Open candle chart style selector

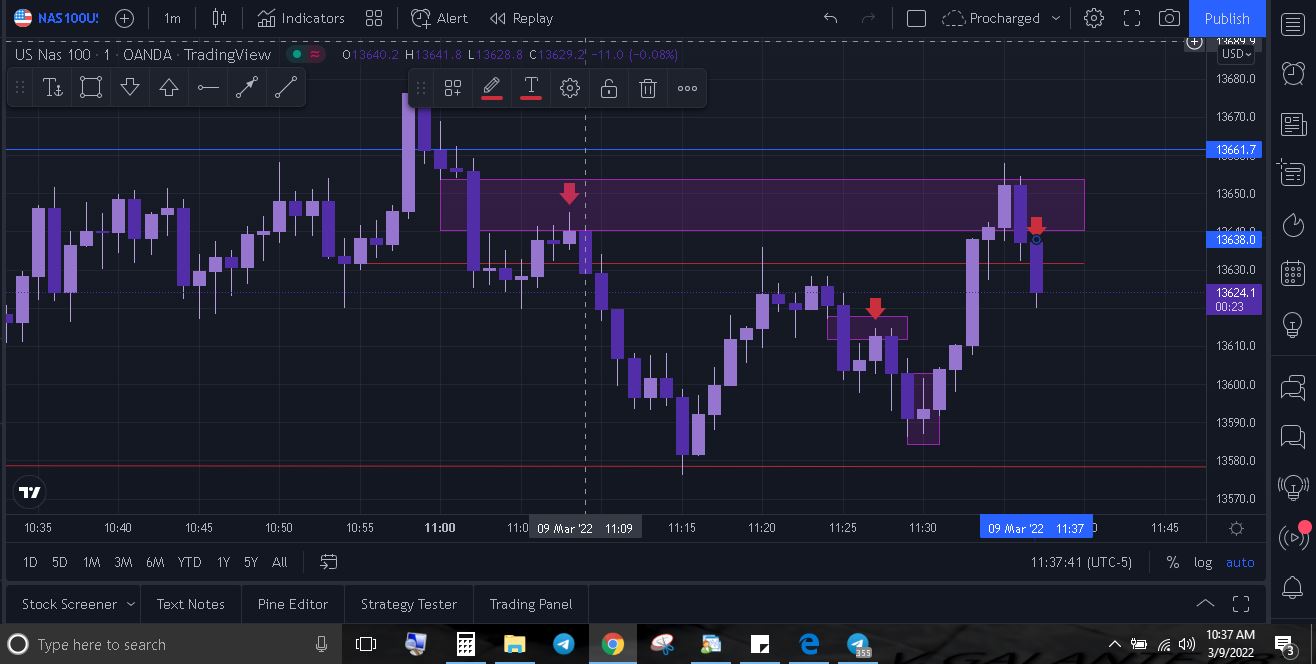click(219, 18)
